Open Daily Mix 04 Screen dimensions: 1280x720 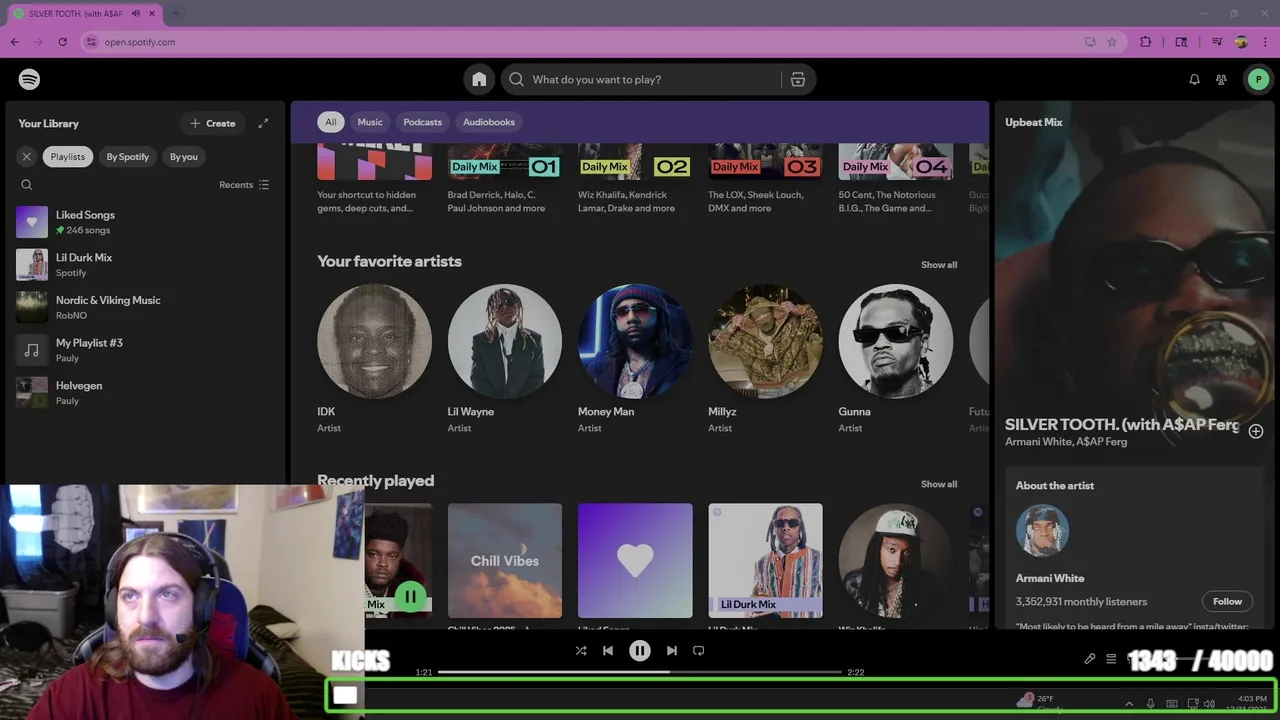[895, 180]
